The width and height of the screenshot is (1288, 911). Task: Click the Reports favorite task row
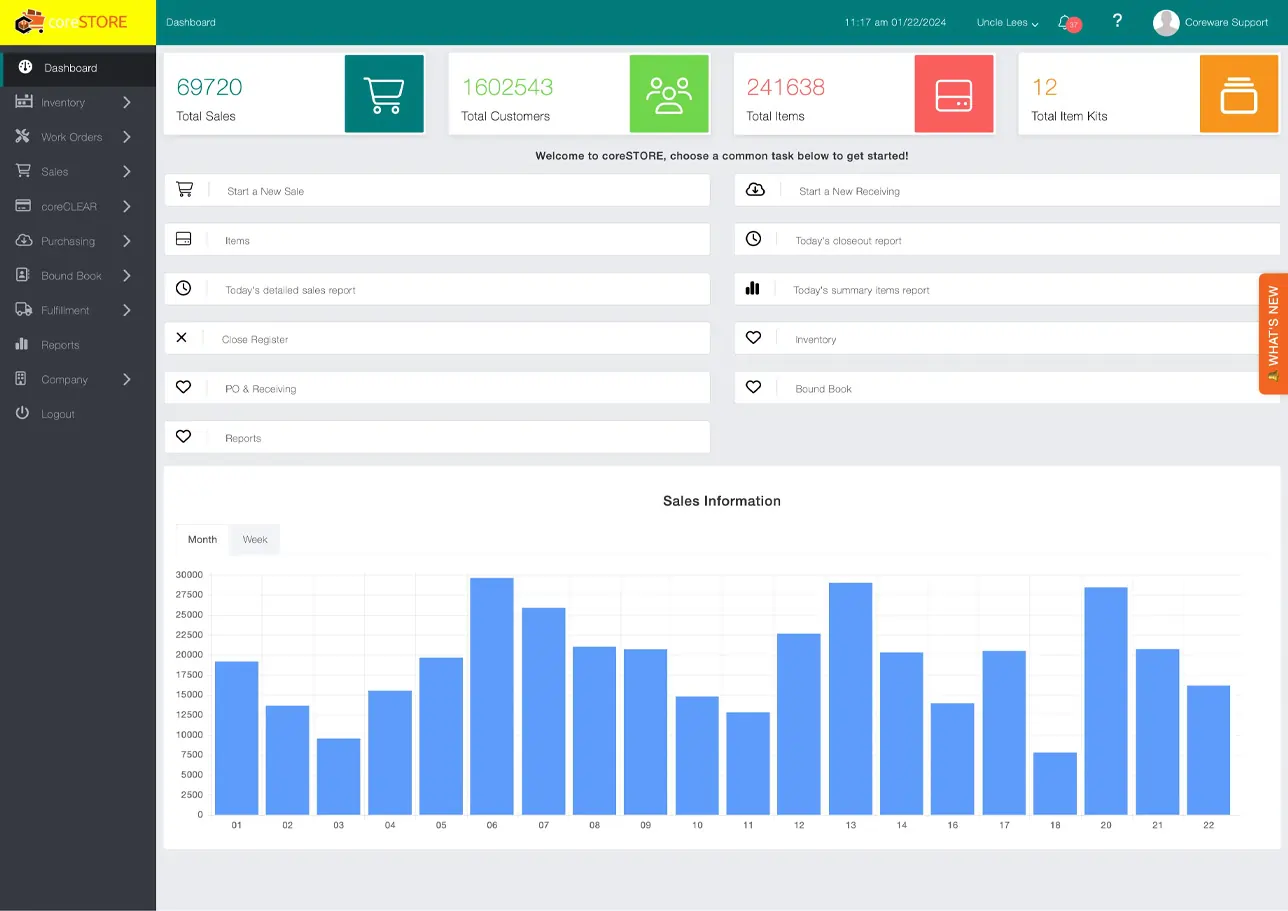click(437, 438)
